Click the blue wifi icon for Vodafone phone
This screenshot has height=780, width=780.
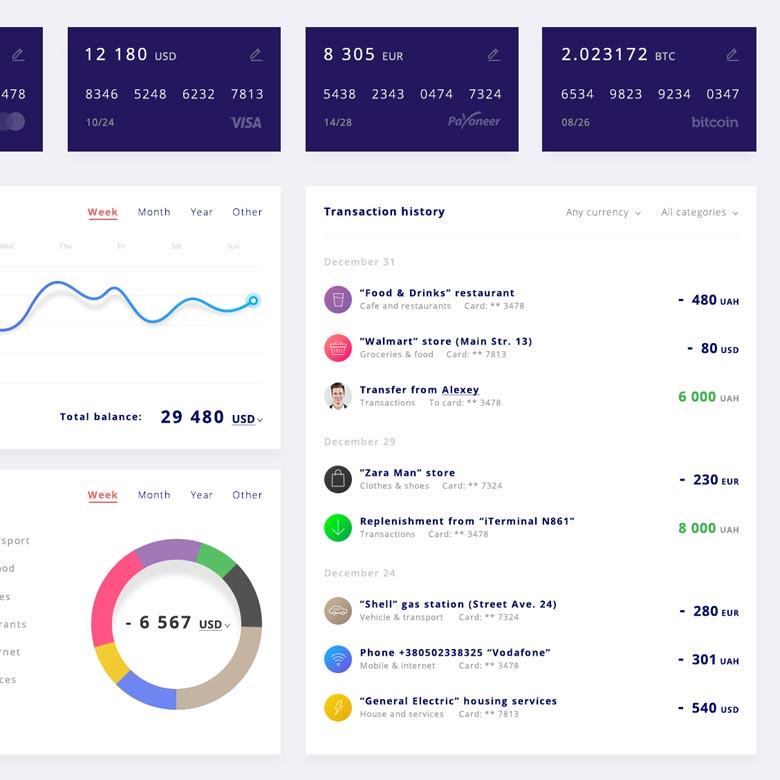338,659
